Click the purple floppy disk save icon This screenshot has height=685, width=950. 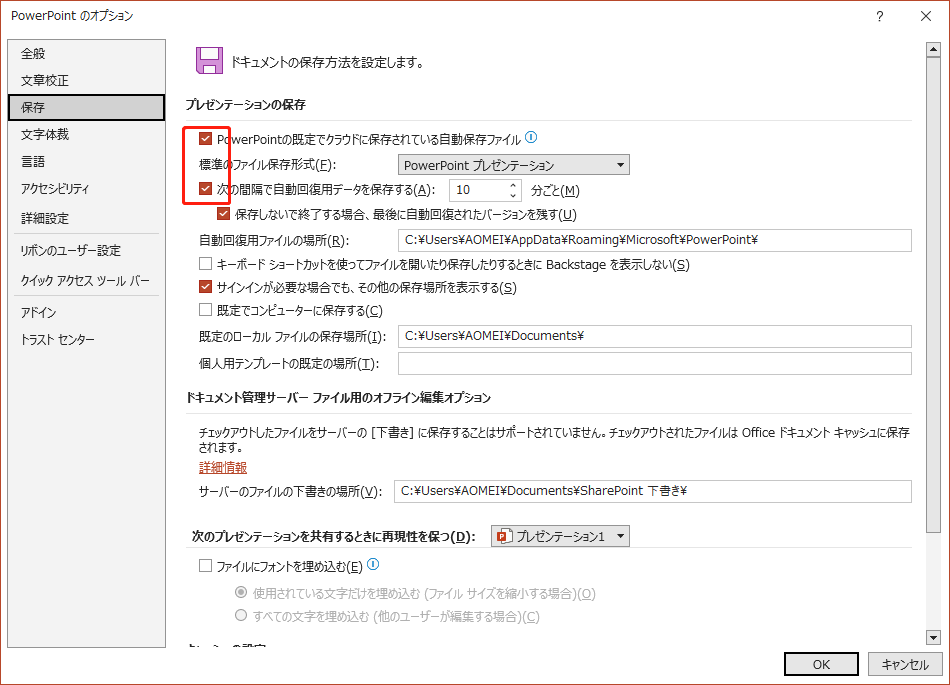209,61
